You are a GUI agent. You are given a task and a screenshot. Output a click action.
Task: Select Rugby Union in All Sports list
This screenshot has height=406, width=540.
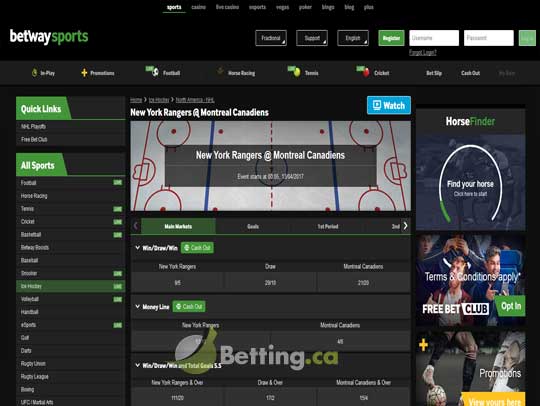[x=71, y=364]
